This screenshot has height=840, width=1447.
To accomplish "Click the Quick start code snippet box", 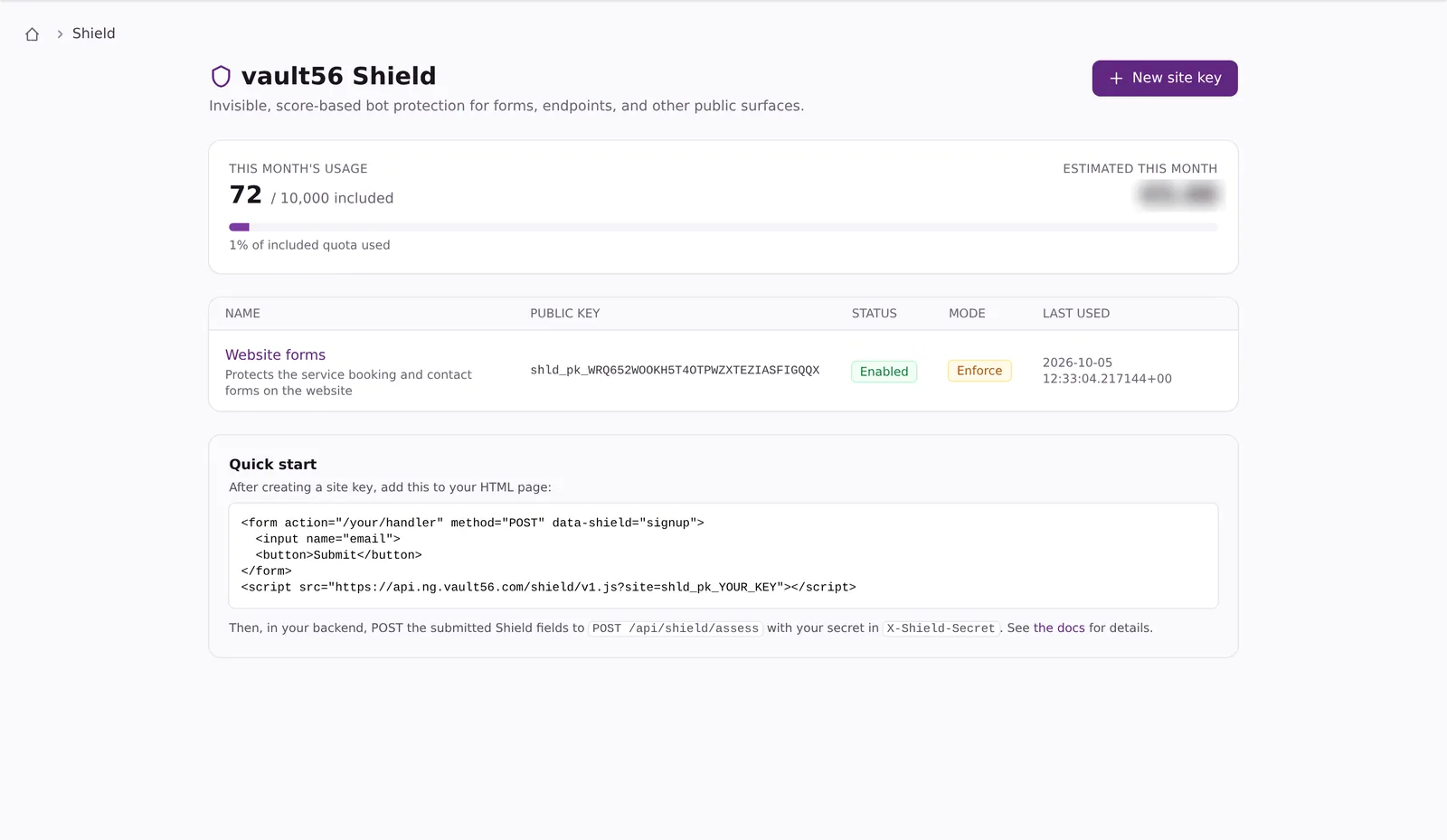I will [x=723, y=555].
